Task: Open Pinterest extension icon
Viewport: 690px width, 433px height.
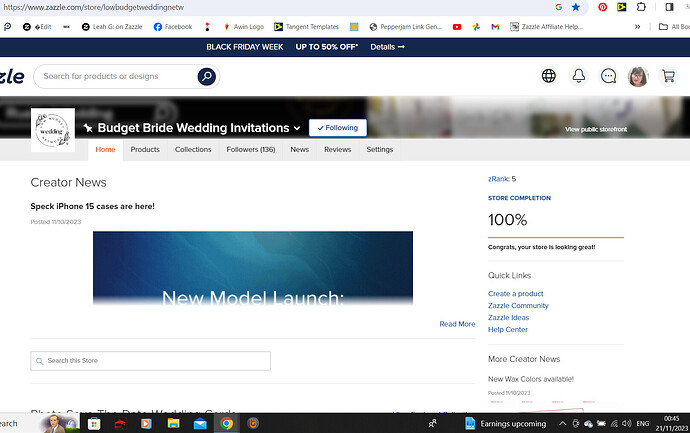Action: pos(602,7)
